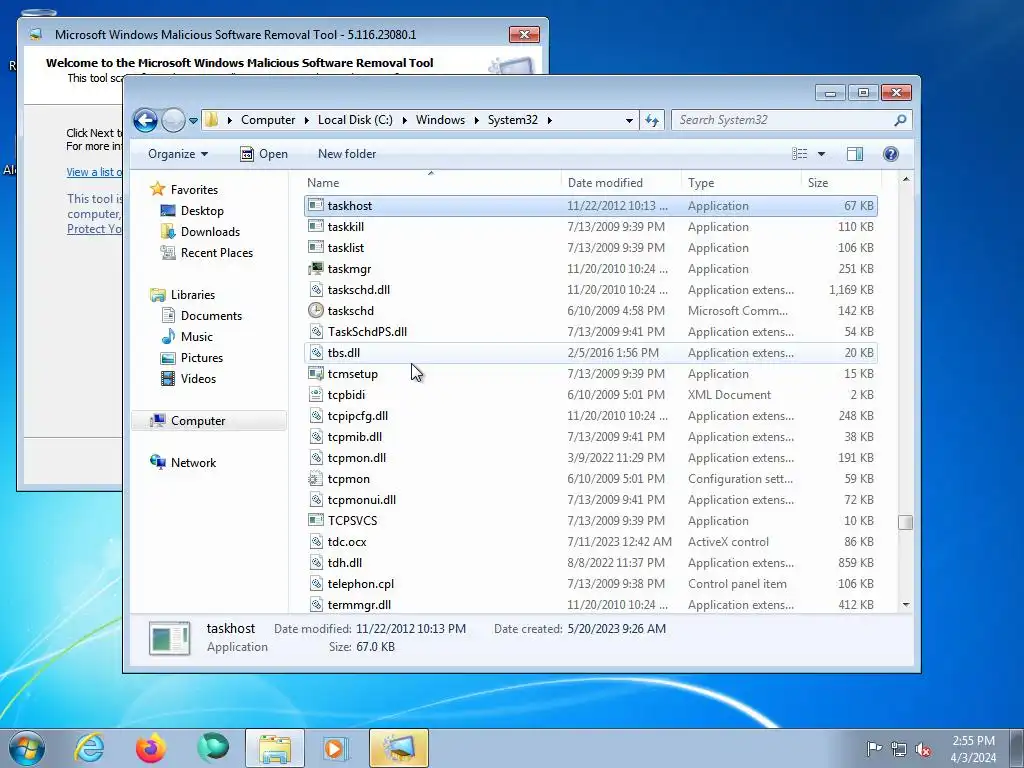Viewport: 1024px width, 768px height.
Task: Select tcpmonui.dll file
Action: click(x=590, y=500)
